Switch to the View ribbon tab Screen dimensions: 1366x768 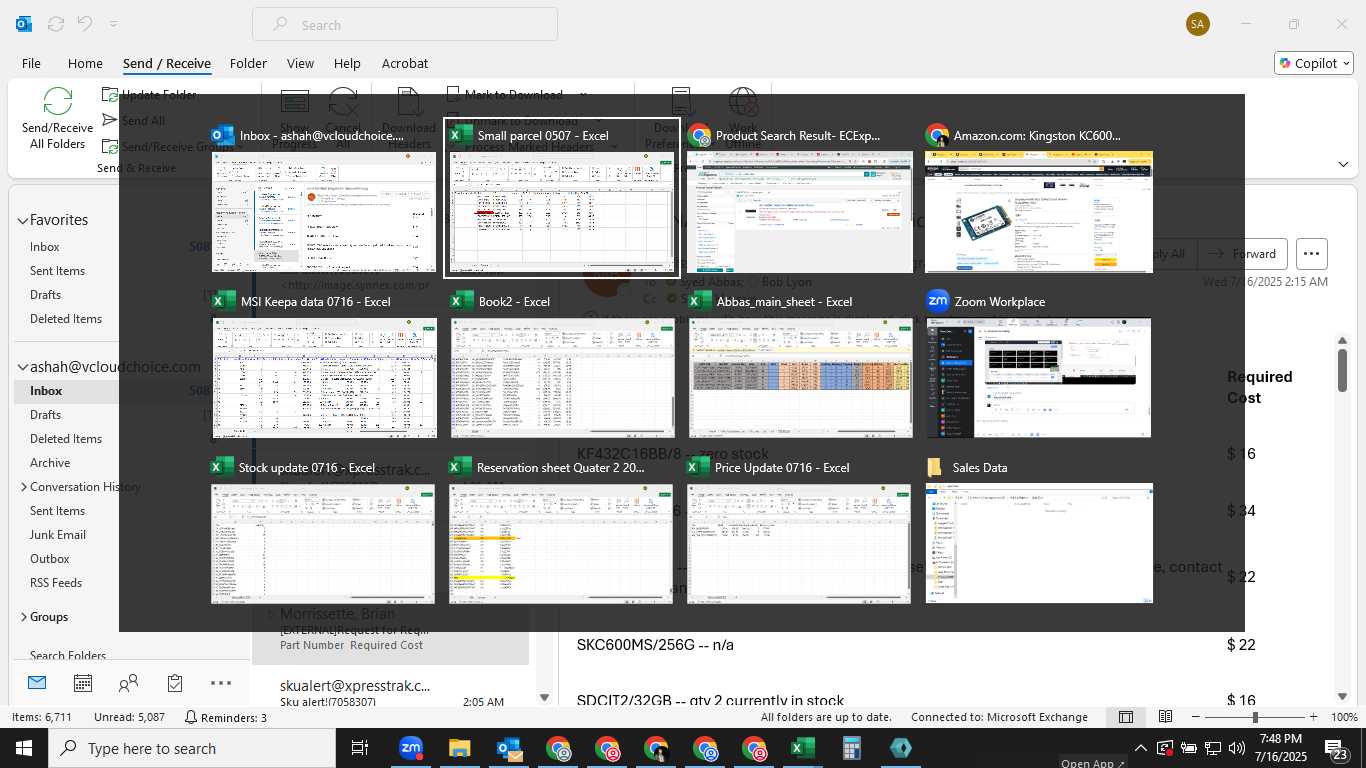(x=300, y=63)
